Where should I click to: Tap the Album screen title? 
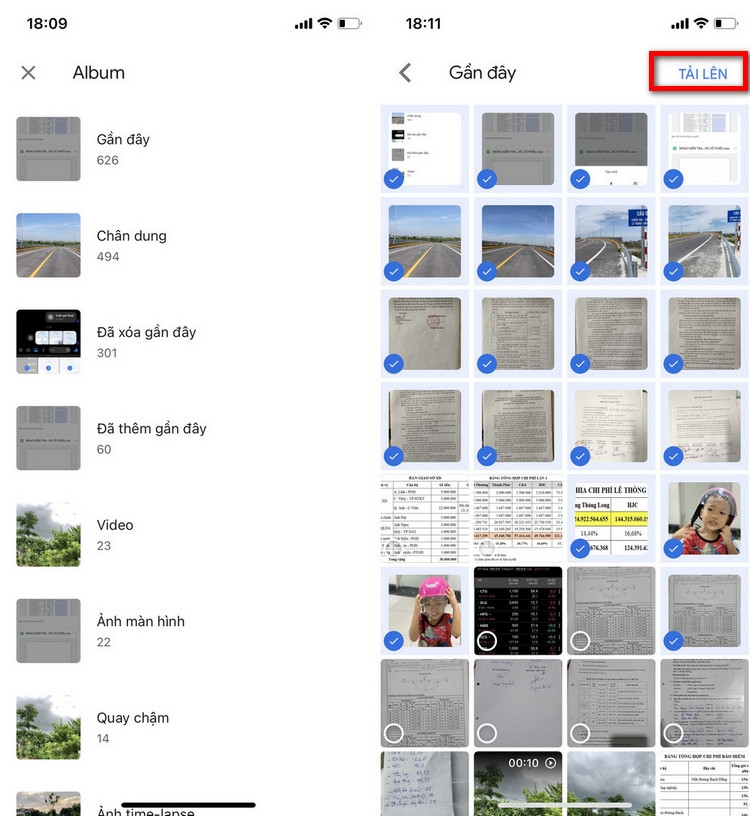(x=99, y=73)
